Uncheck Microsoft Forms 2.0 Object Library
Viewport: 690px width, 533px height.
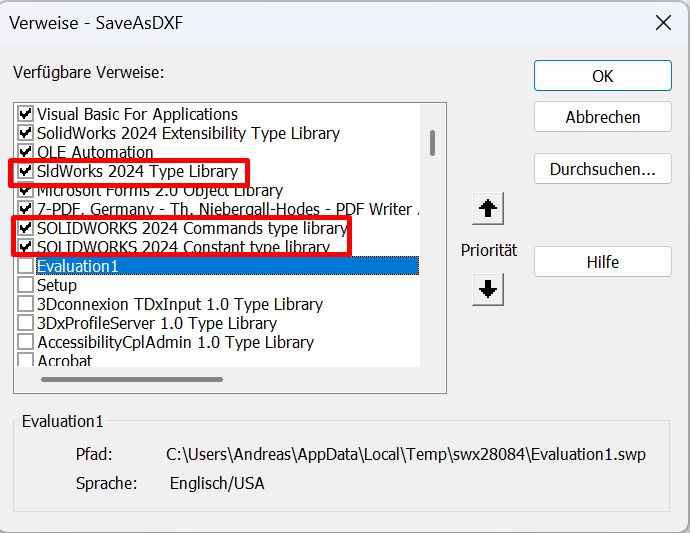[25, 190]
